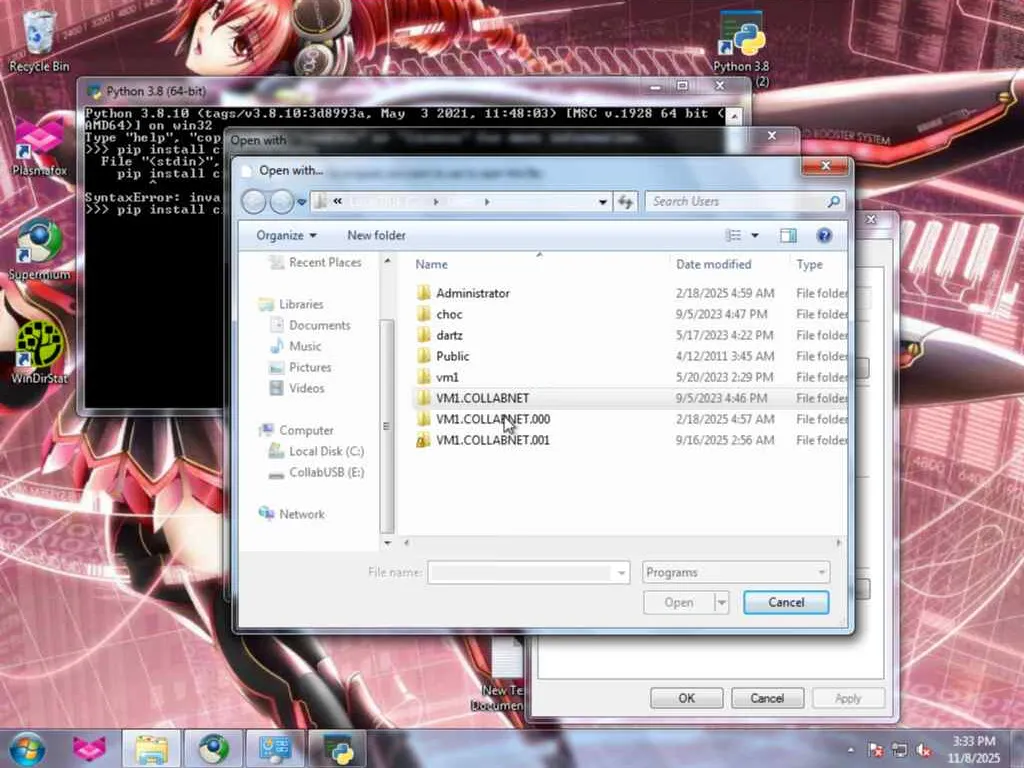Click Apply in the background properties window

(848, 698)
